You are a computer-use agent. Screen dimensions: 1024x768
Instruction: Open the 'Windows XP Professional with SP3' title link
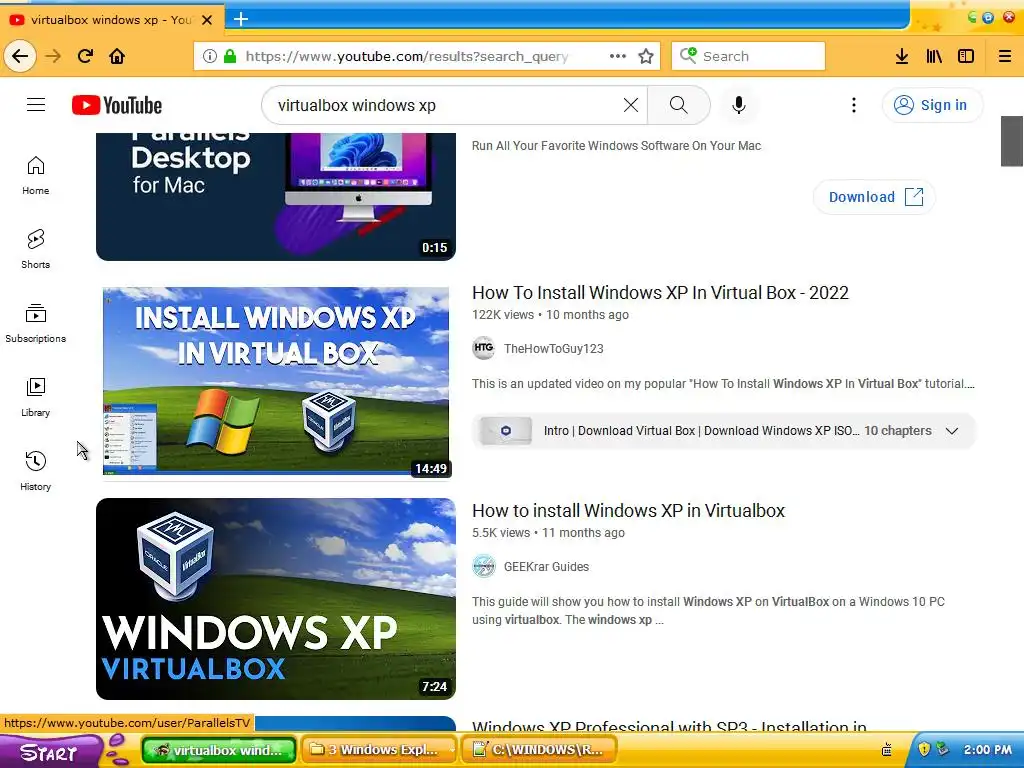669,726
